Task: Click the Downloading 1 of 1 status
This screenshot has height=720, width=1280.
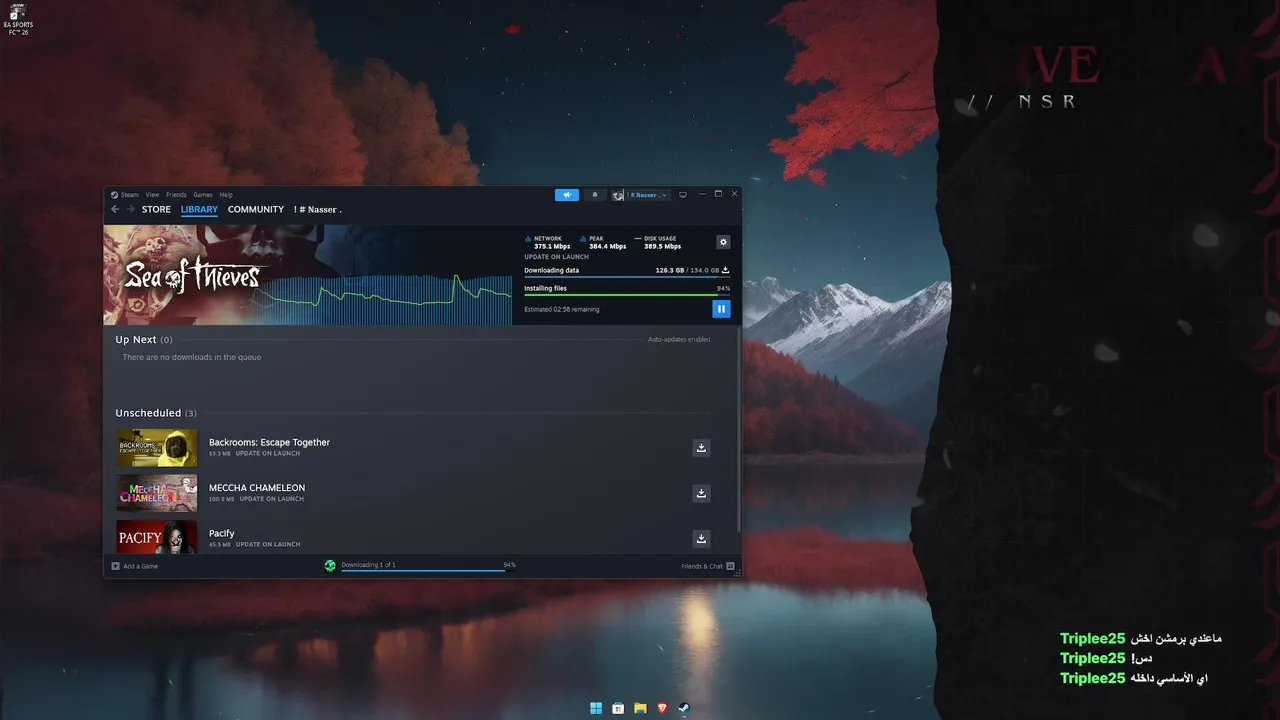Action: click(368, 565)
